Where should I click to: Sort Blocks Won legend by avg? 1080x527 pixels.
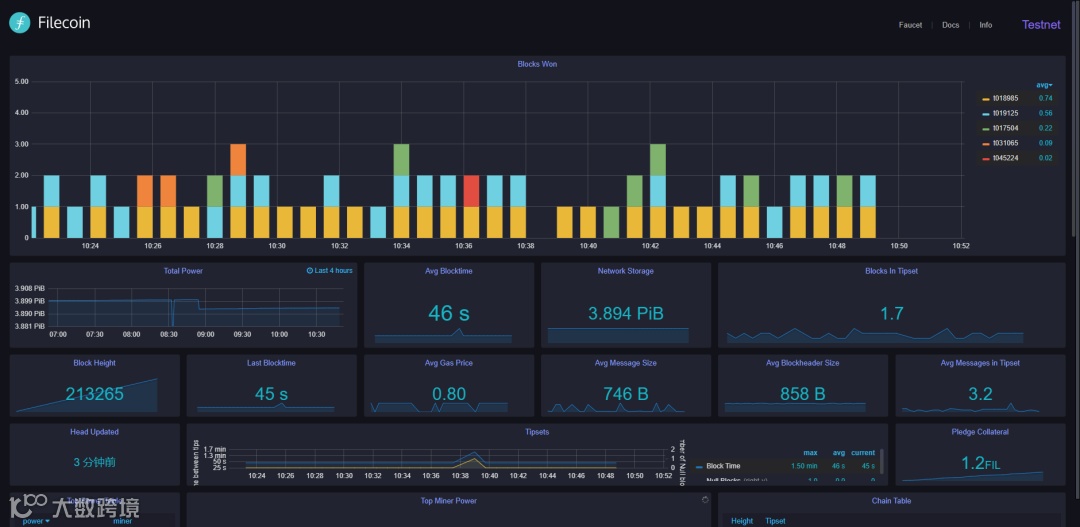1044,85
